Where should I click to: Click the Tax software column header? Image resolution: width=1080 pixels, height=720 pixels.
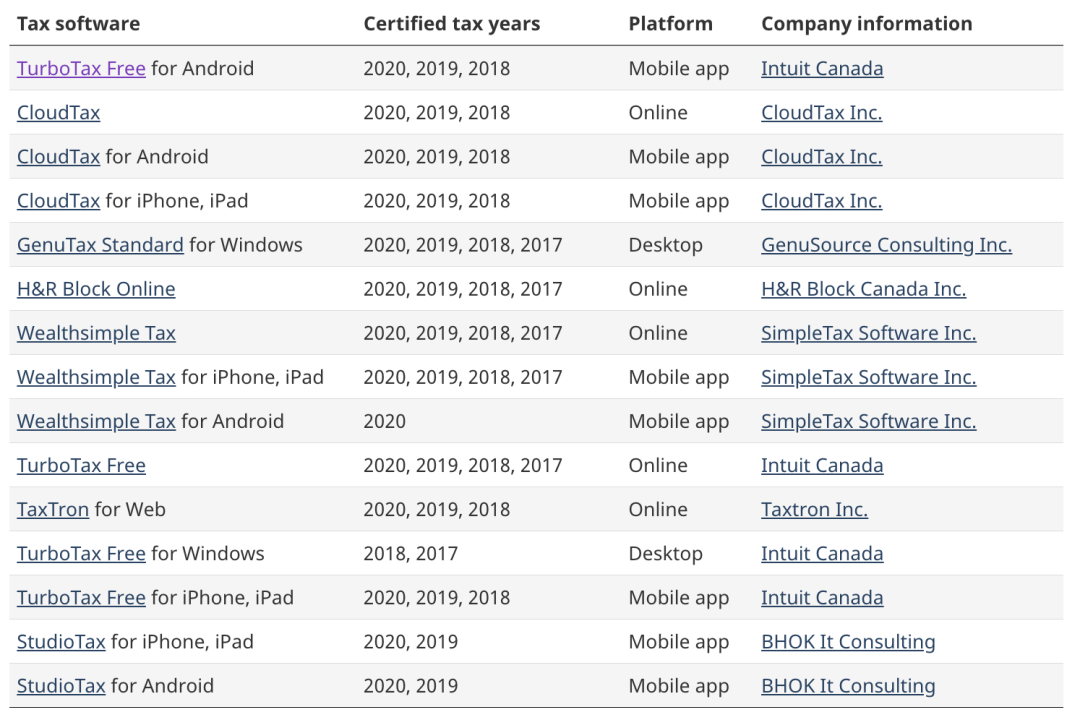point(78,24)
